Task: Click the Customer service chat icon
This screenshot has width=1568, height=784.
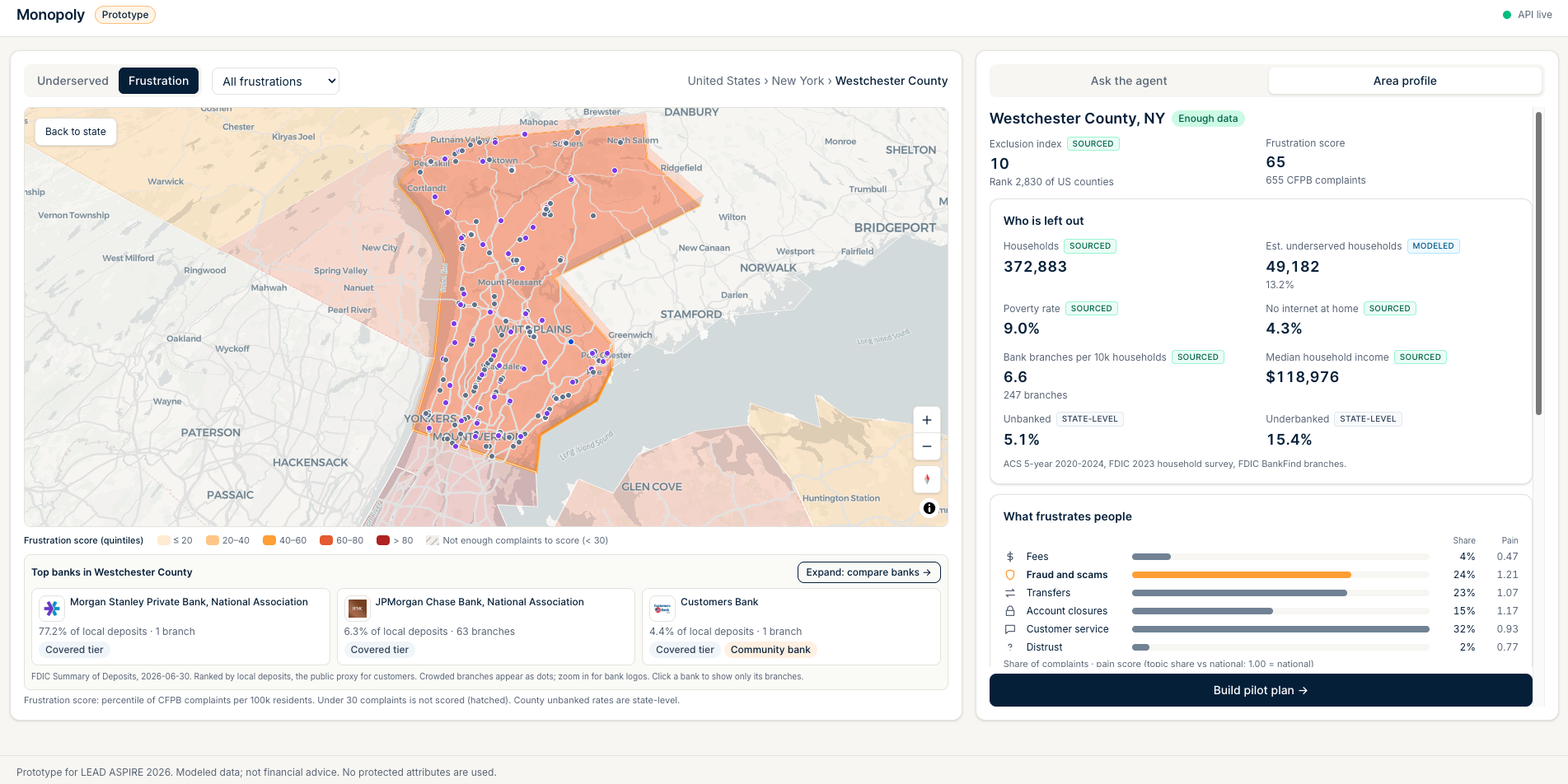Action: point(1010,629)
